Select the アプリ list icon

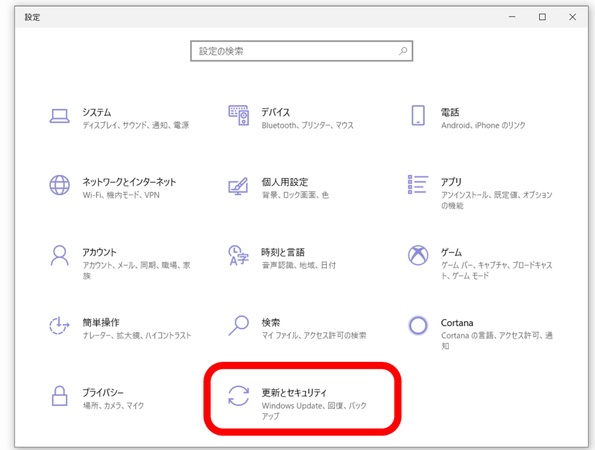point(418,185)
